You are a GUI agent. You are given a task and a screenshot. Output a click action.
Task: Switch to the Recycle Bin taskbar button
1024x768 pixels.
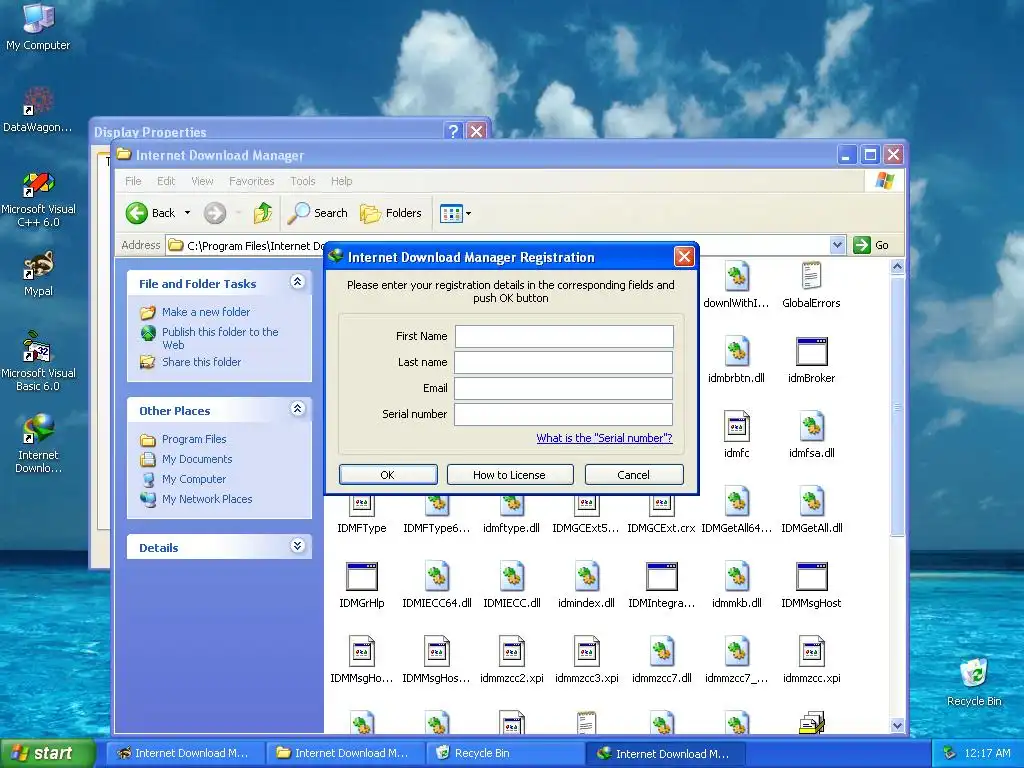pos(504,753)
